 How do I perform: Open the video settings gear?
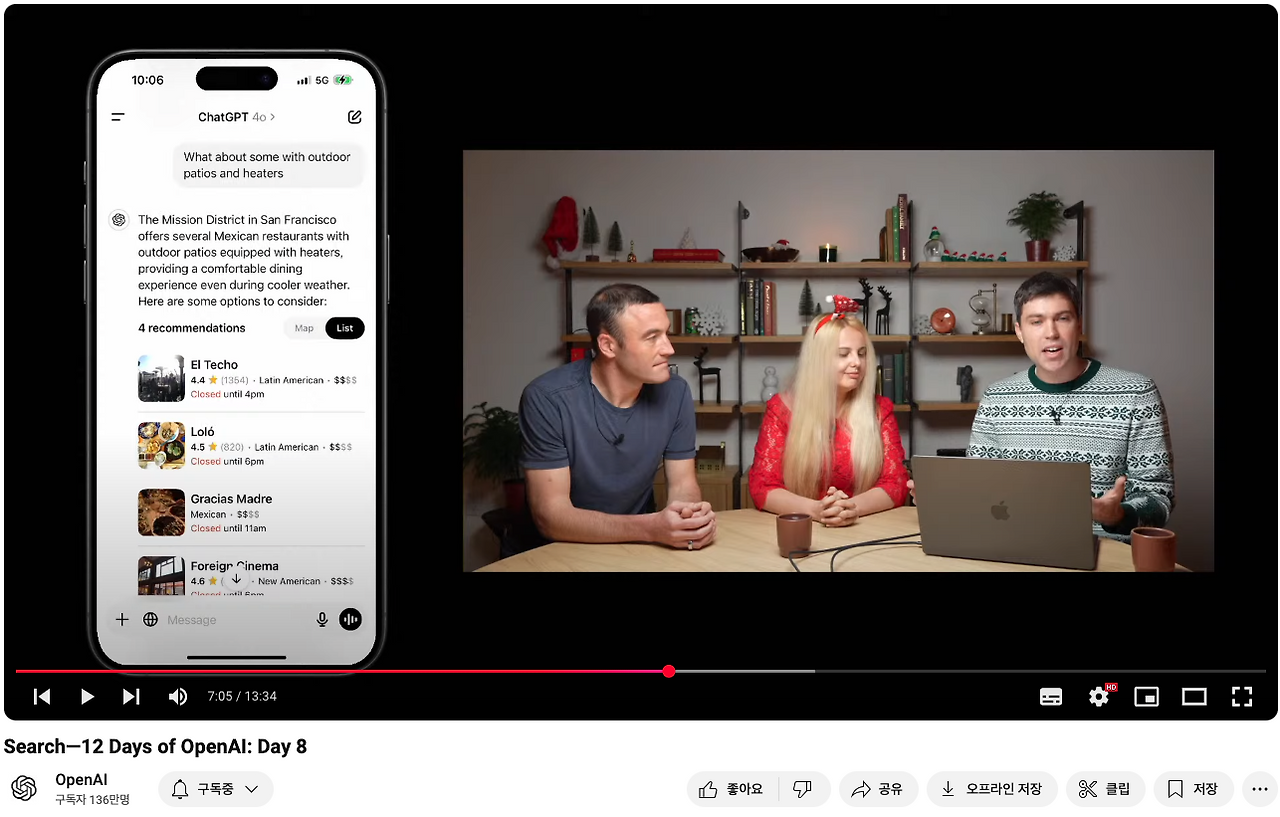[1100, 696]
